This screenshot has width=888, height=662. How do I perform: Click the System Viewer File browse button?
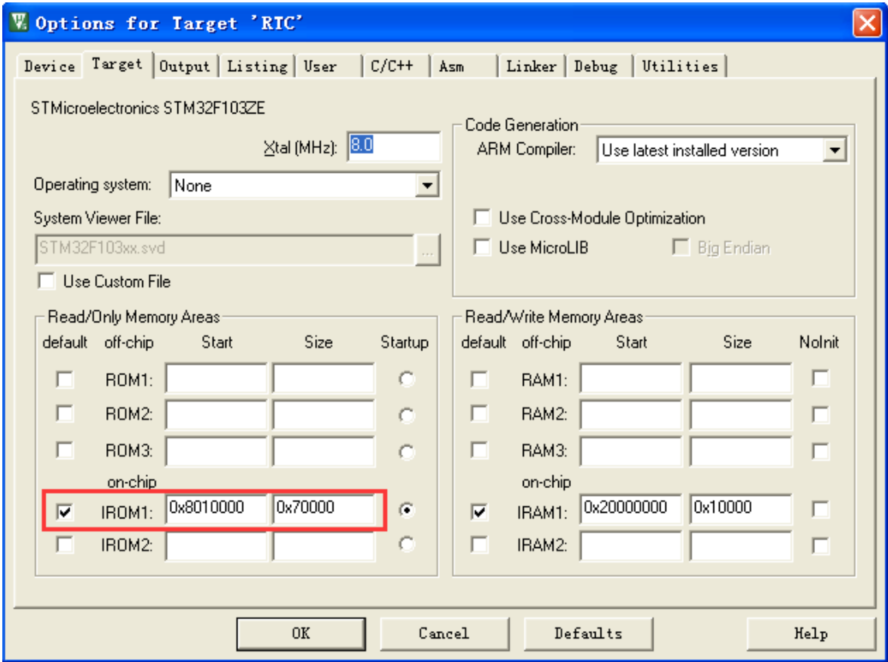click(x=428, y=250)
